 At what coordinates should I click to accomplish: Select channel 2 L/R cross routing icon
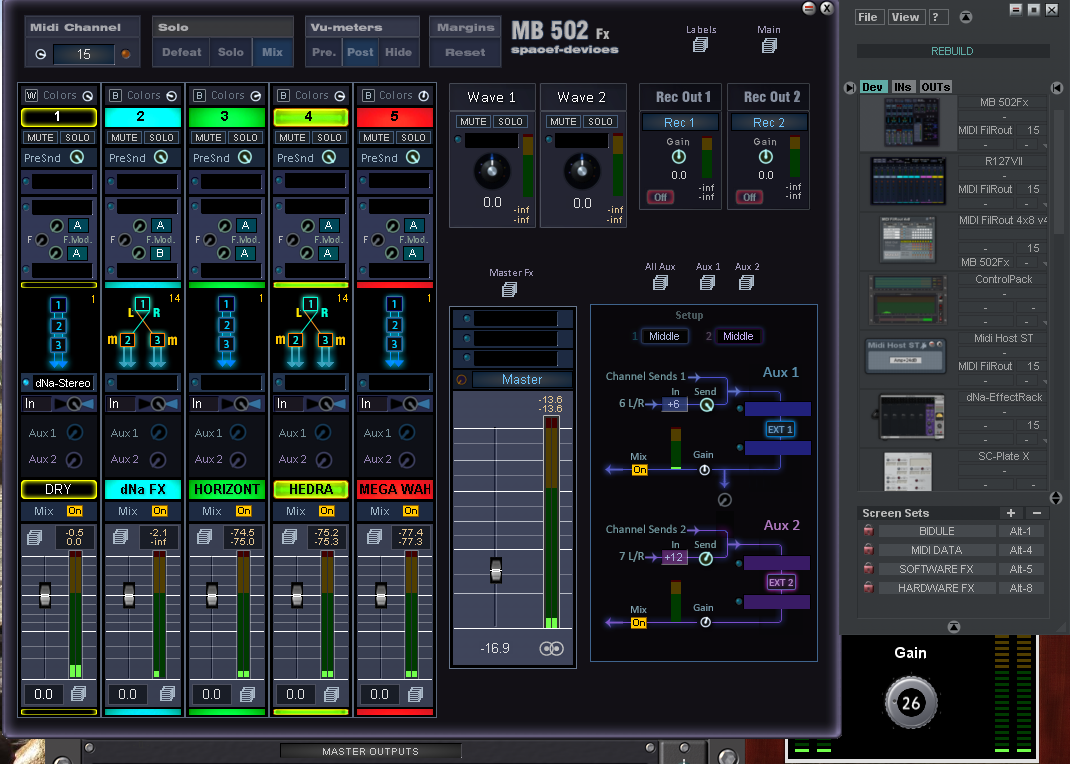point(142,324)
